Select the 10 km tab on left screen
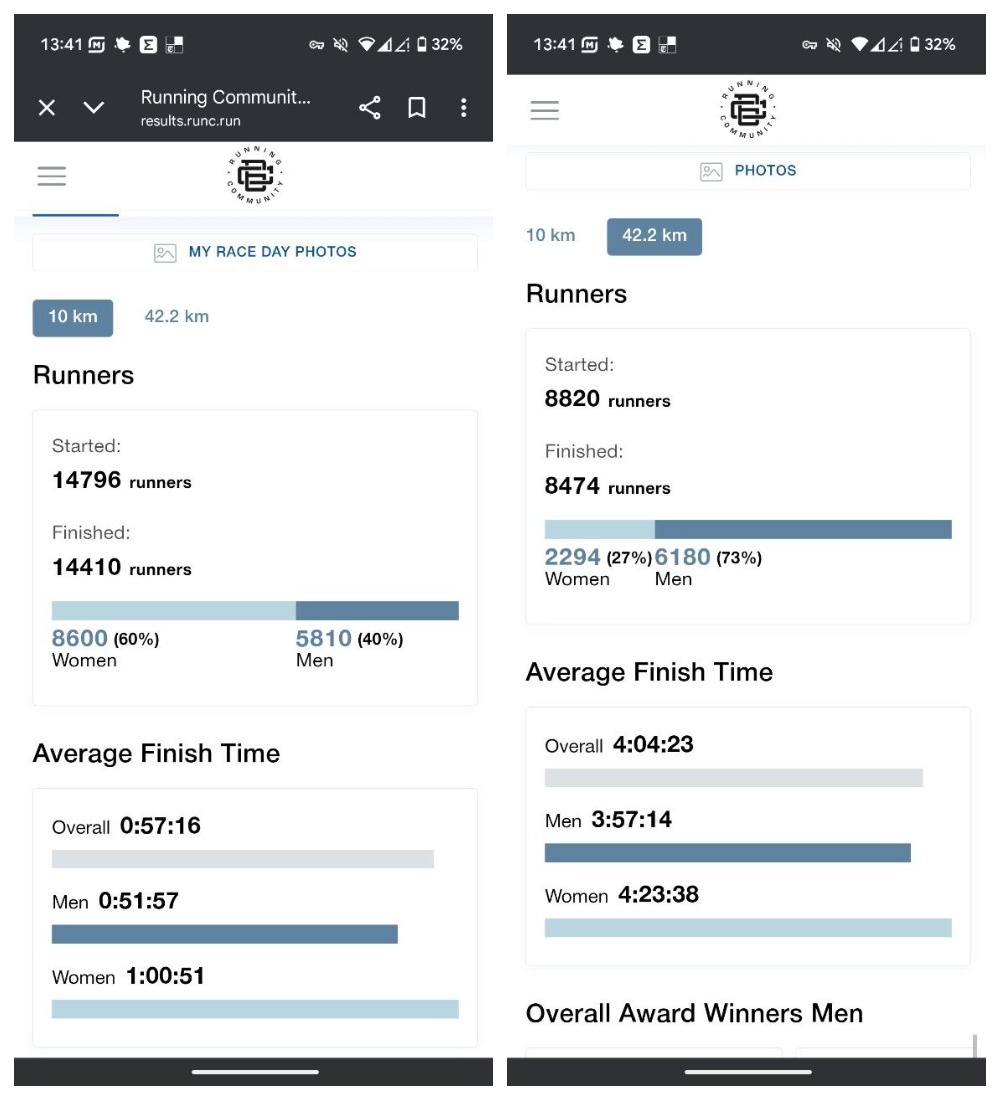 [73, 317]
